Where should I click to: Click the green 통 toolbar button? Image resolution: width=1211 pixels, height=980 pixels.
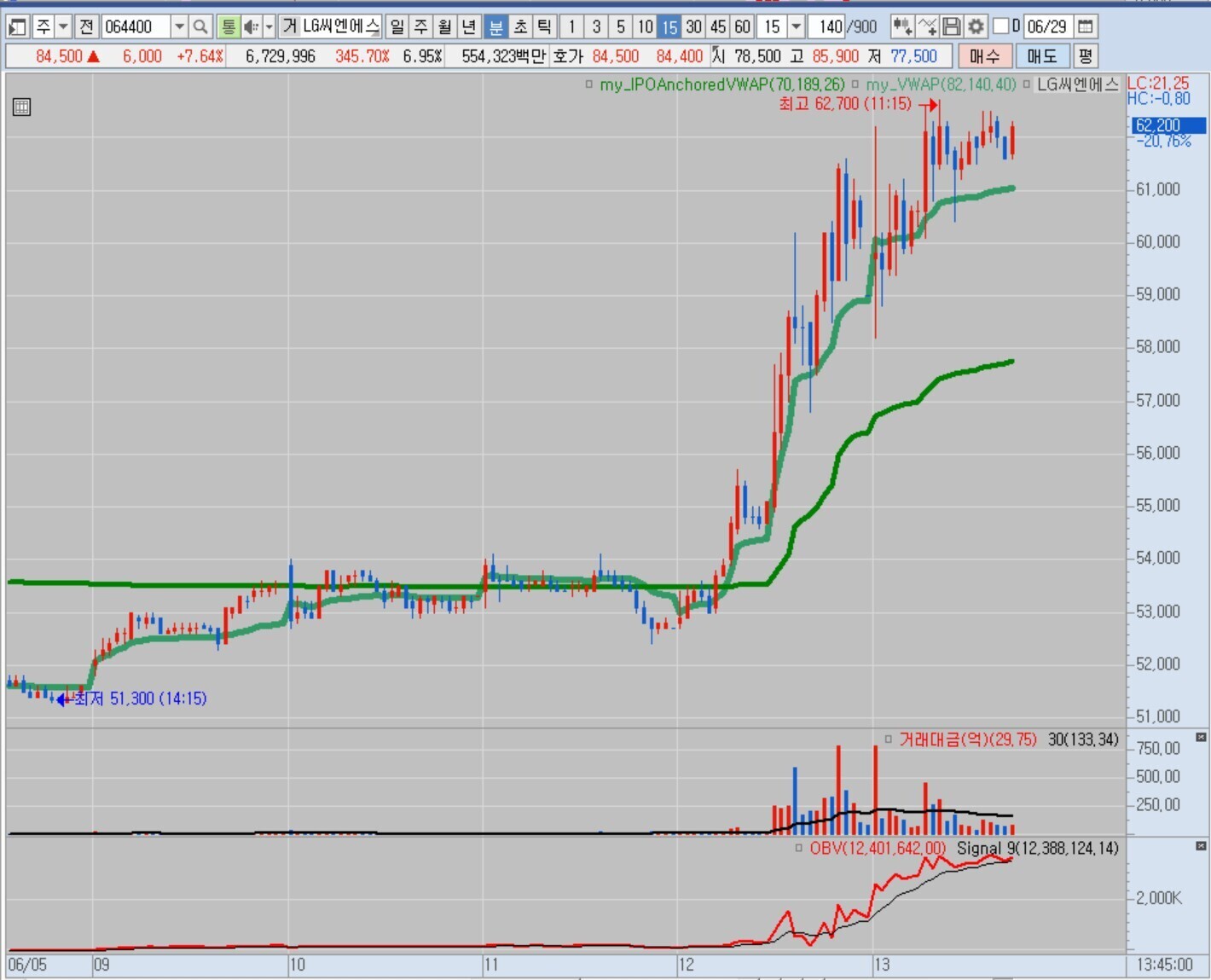[x=228, y=27]
